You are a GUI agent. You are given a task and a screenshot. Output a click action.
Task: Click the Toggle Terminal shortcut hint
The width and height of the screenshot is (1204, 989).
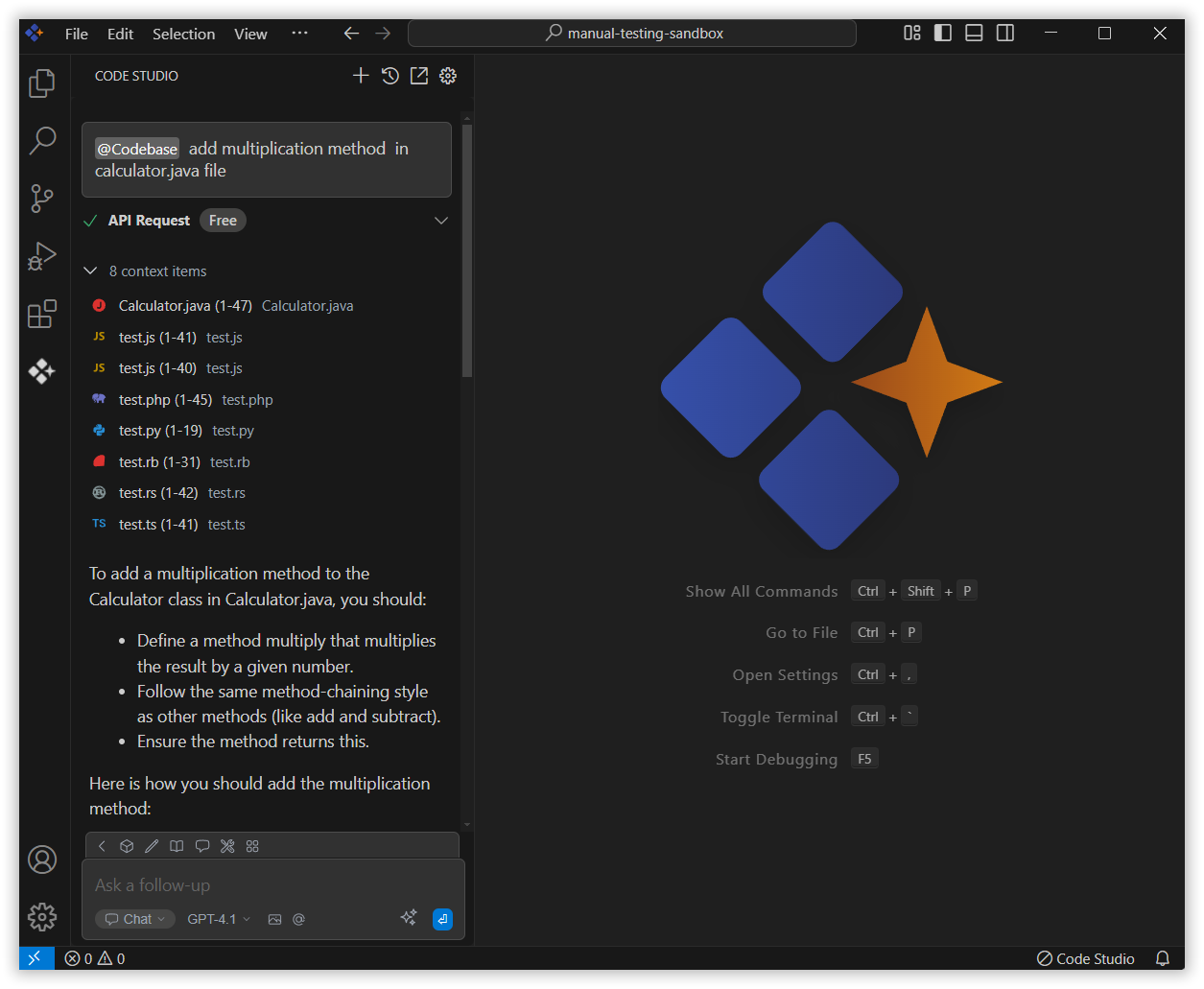point(819,717)
